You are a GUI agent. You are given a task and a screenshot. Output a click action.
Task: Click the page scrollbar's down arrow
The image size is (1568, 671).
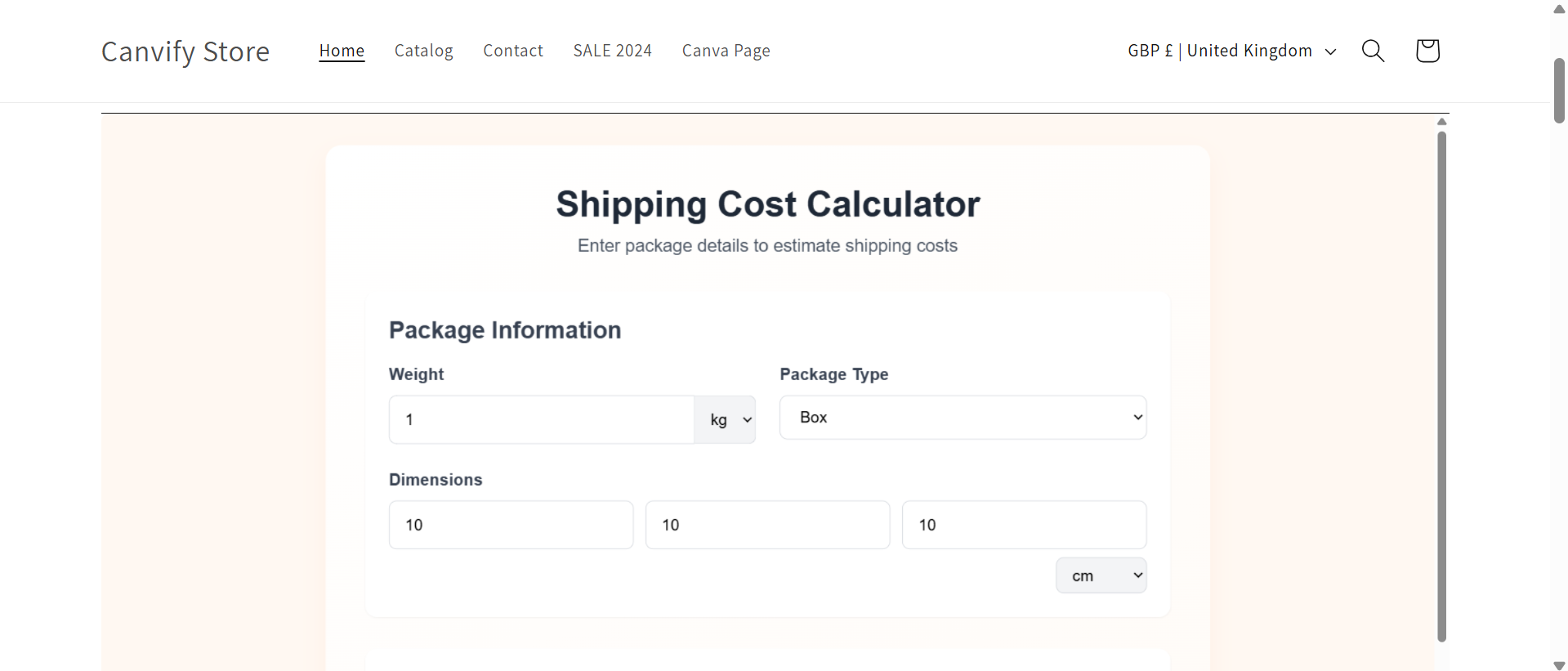[1559, 665]
